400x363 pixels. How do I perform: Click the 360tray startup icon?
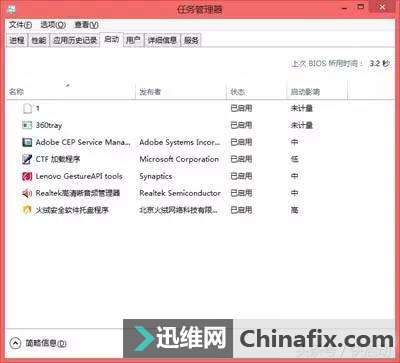pos(27,125)
